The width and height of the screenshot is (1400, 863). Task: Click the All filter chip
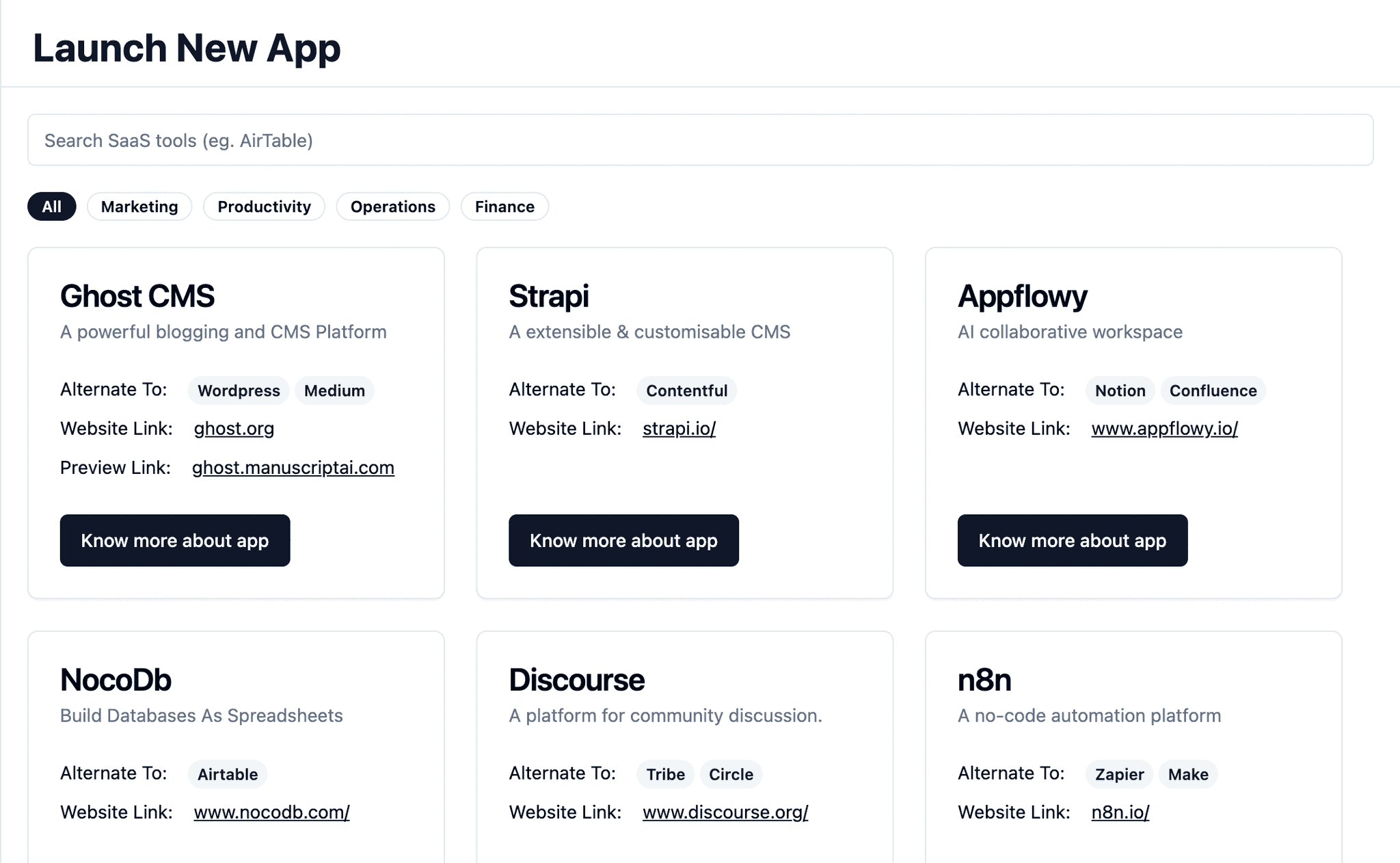(51, 207)
